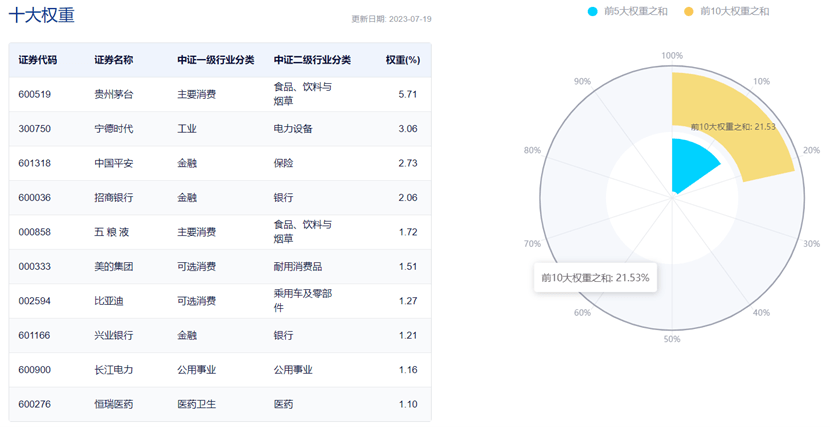Click the yellow legend circle icon
The height and width of the screenshot is (427, 830).
688,11
